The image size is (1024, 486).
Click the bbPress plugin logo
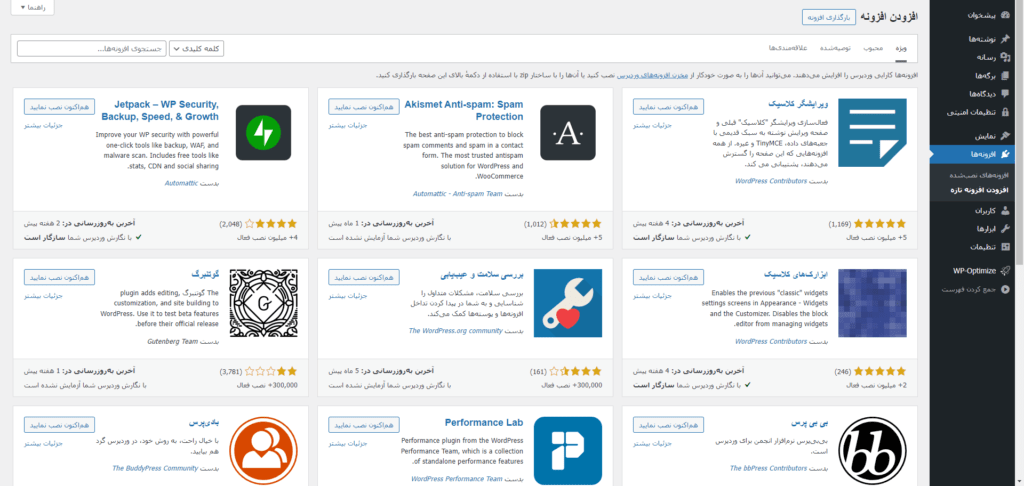[872, 451]
